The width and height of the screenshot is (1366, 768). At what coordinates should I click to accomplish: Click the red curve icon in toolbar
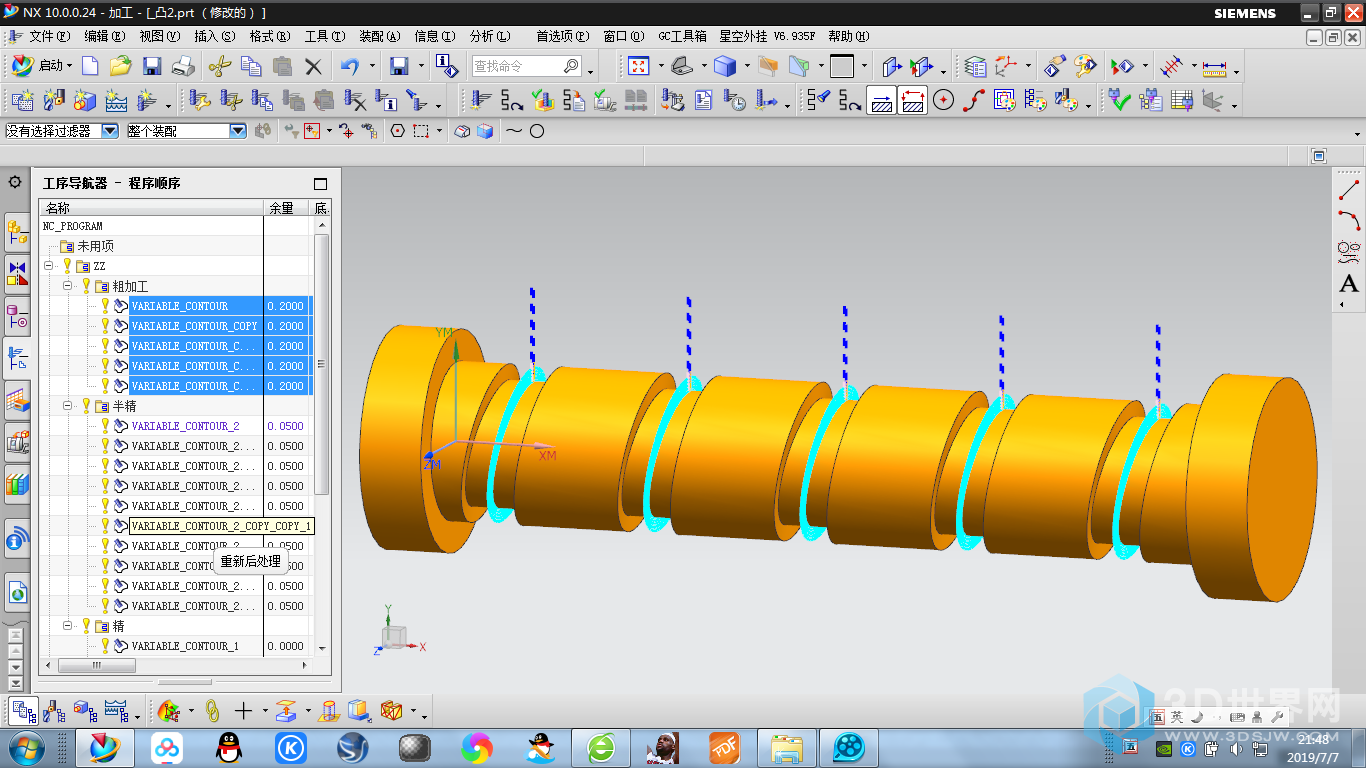click(x=974, y=100)
